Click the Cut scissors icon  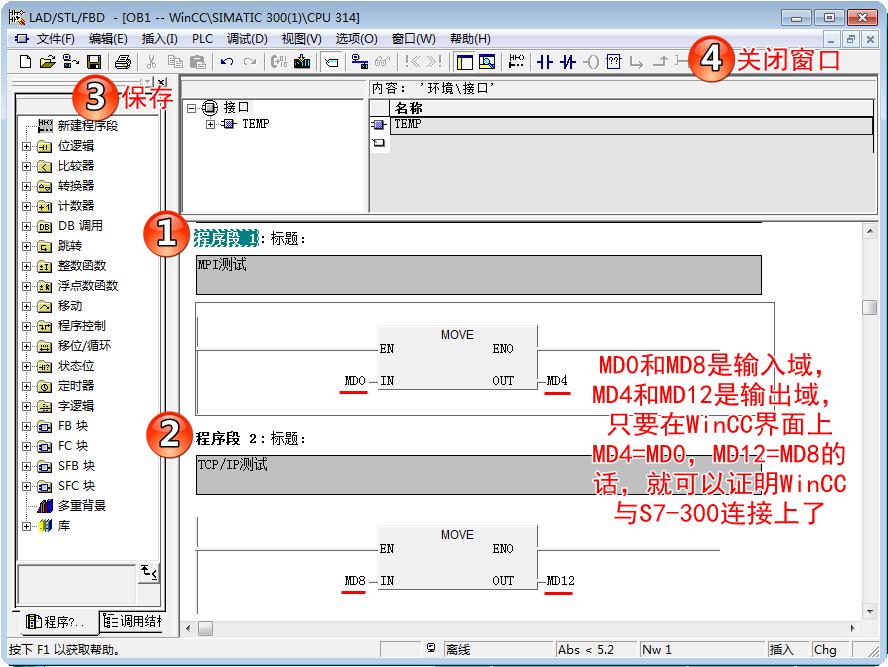151,61
